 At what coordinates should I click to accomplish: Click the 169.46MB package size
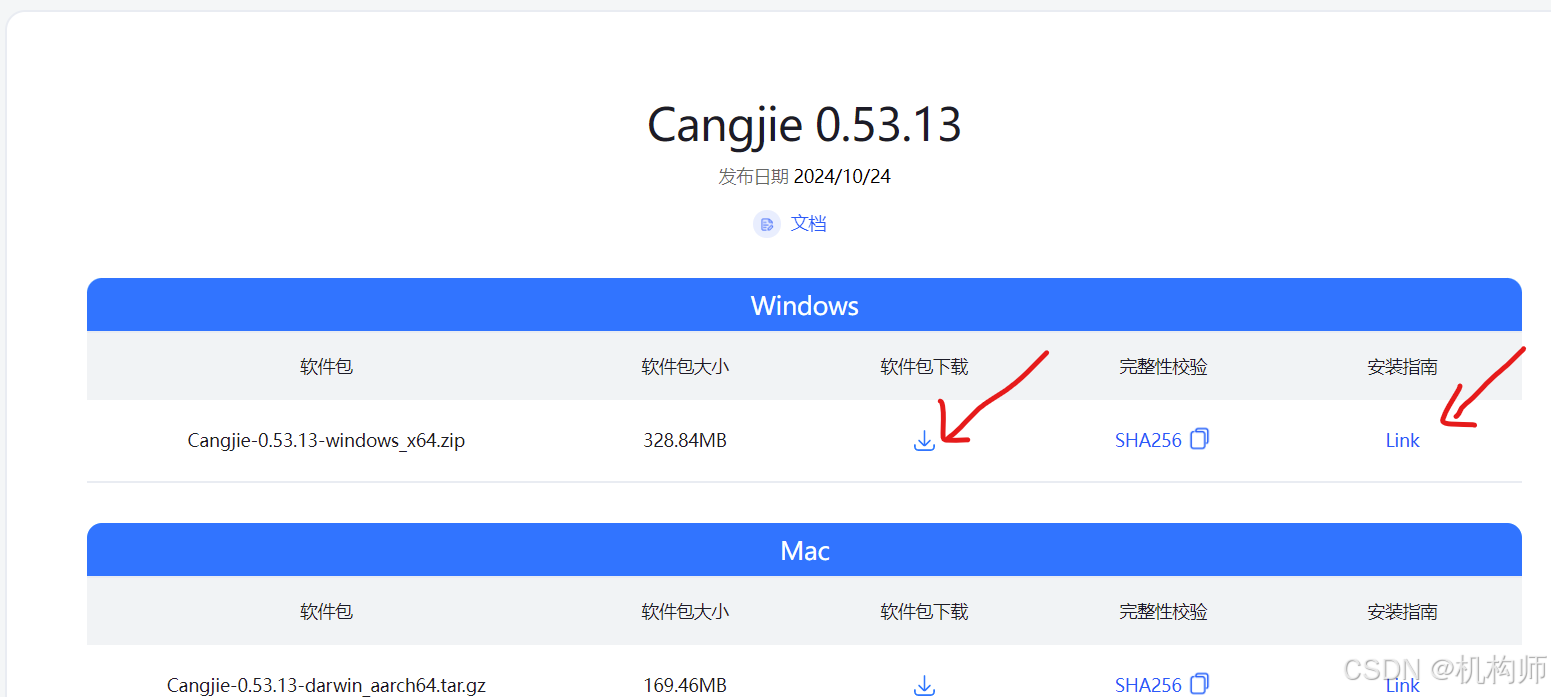point(685,685)
